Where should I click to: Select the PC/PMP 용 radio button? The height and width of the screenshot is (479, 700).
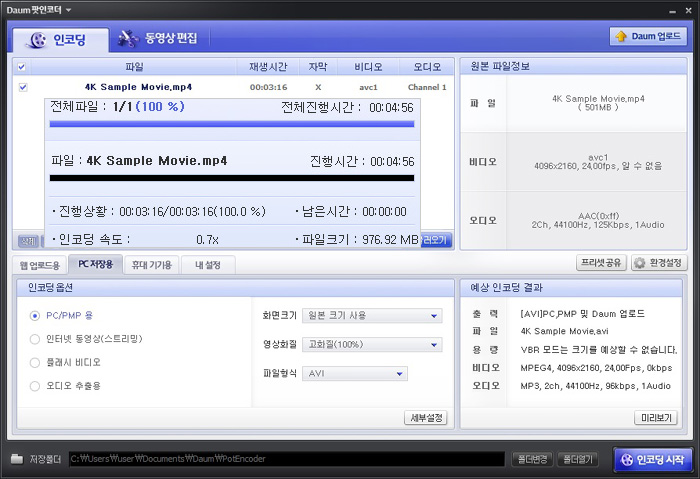point(35,316)
